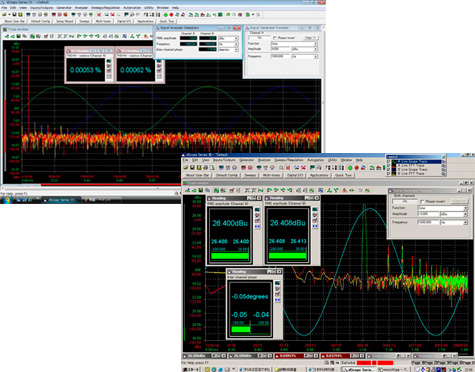Toggle Phase invert in the Channel A generator panel

click(275, 38)
